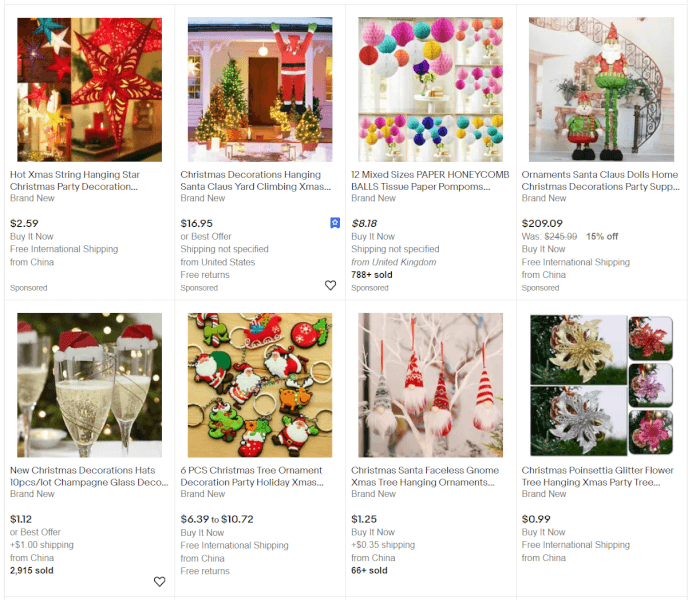The height and width of the screenshot is (600, 692).
Task: Open Santa Claus Dolls staircase image
Action: coord(601,90)
